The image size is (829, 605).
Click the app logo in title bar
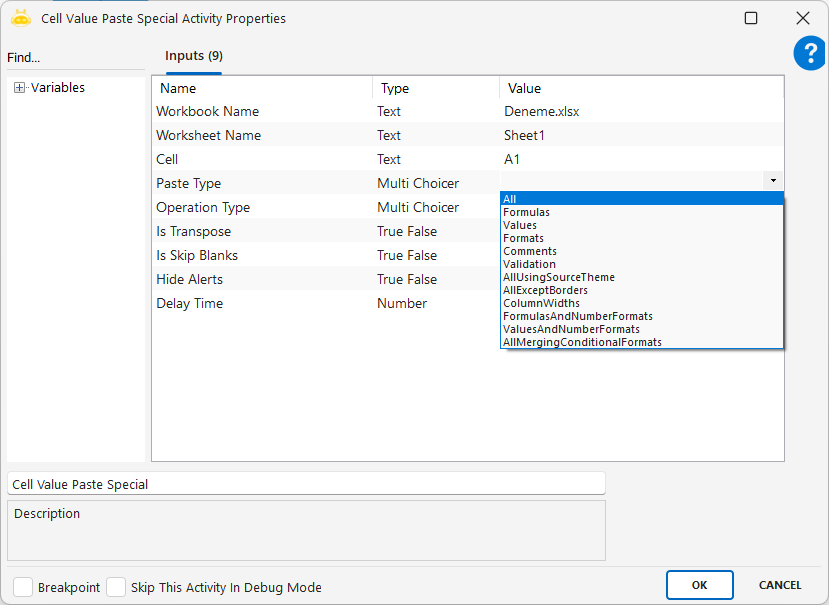(21, 18)
